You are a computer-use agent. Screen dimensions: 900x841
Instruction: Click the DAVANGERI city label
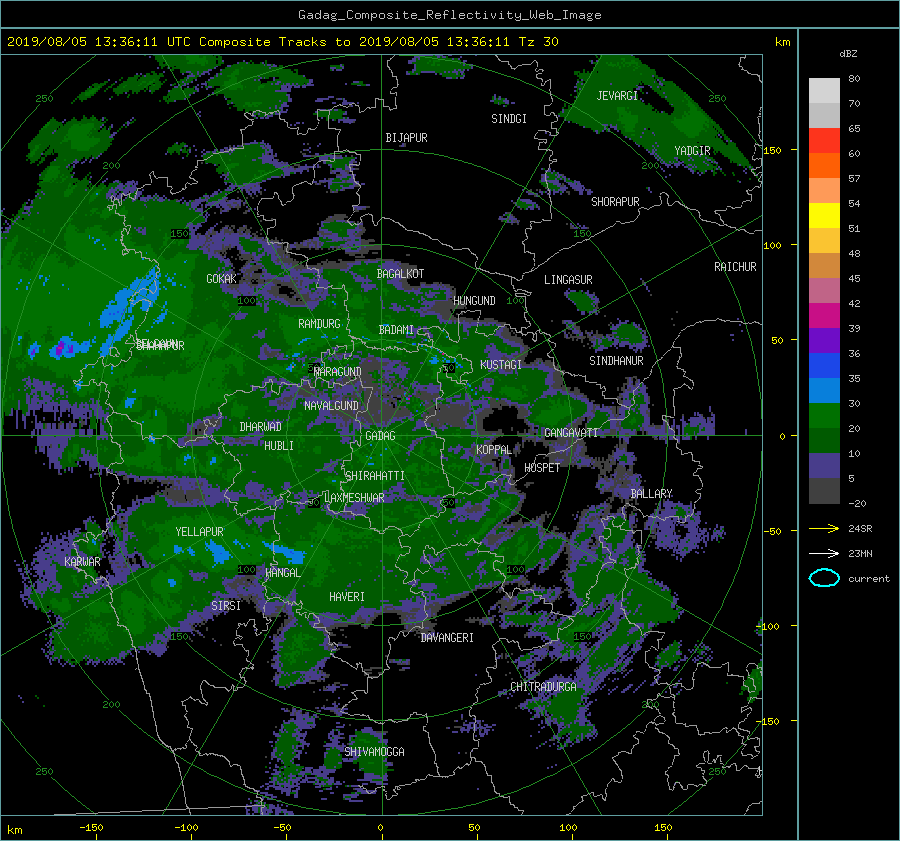447,638
